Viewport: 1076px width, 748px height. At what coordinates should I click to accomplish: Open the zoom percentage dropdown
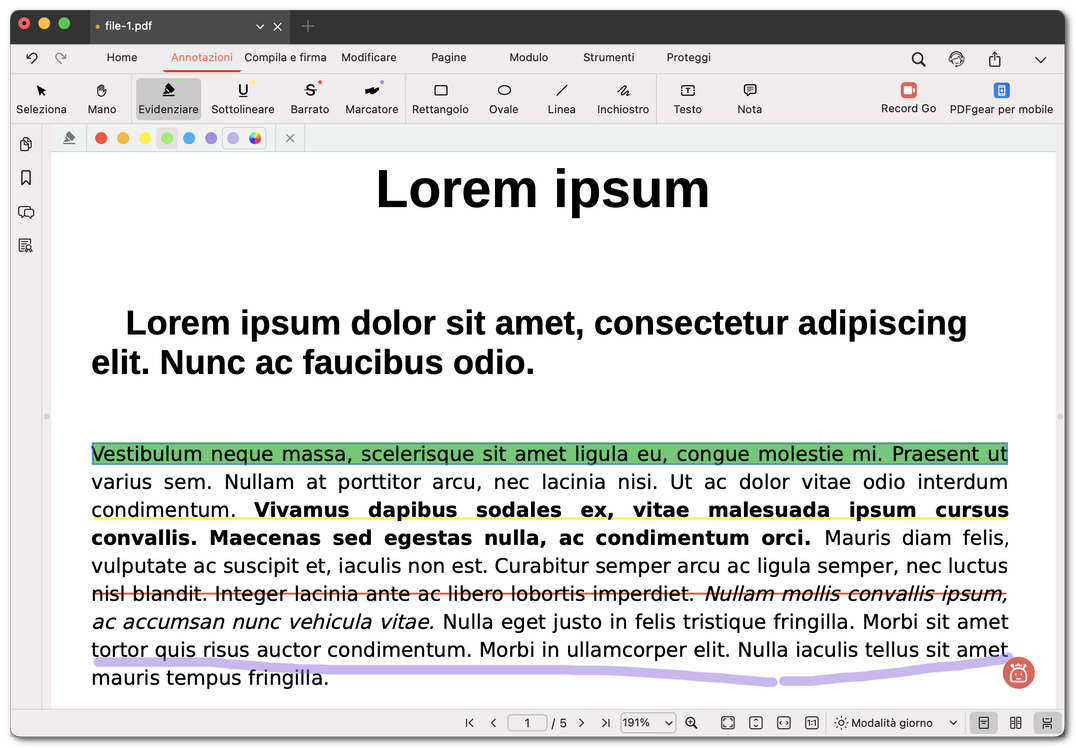647,722
